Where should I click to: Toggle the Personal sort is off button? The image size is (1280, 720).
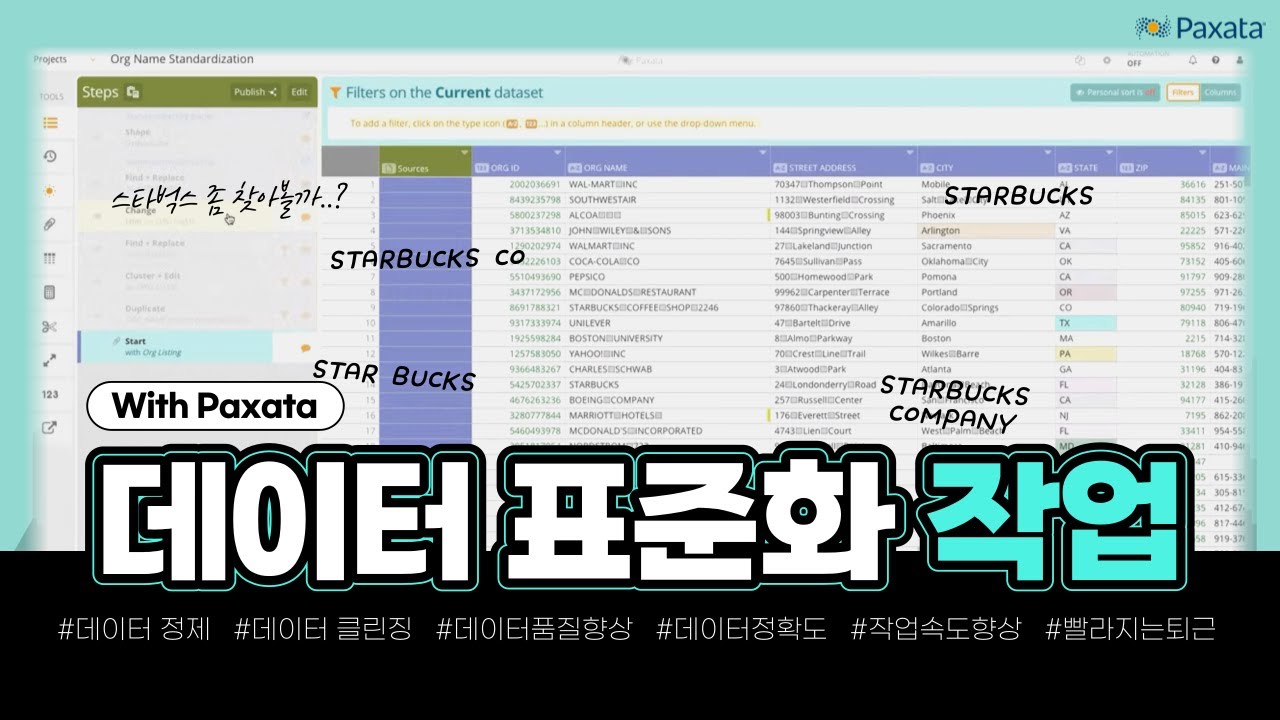(1114, 92)
